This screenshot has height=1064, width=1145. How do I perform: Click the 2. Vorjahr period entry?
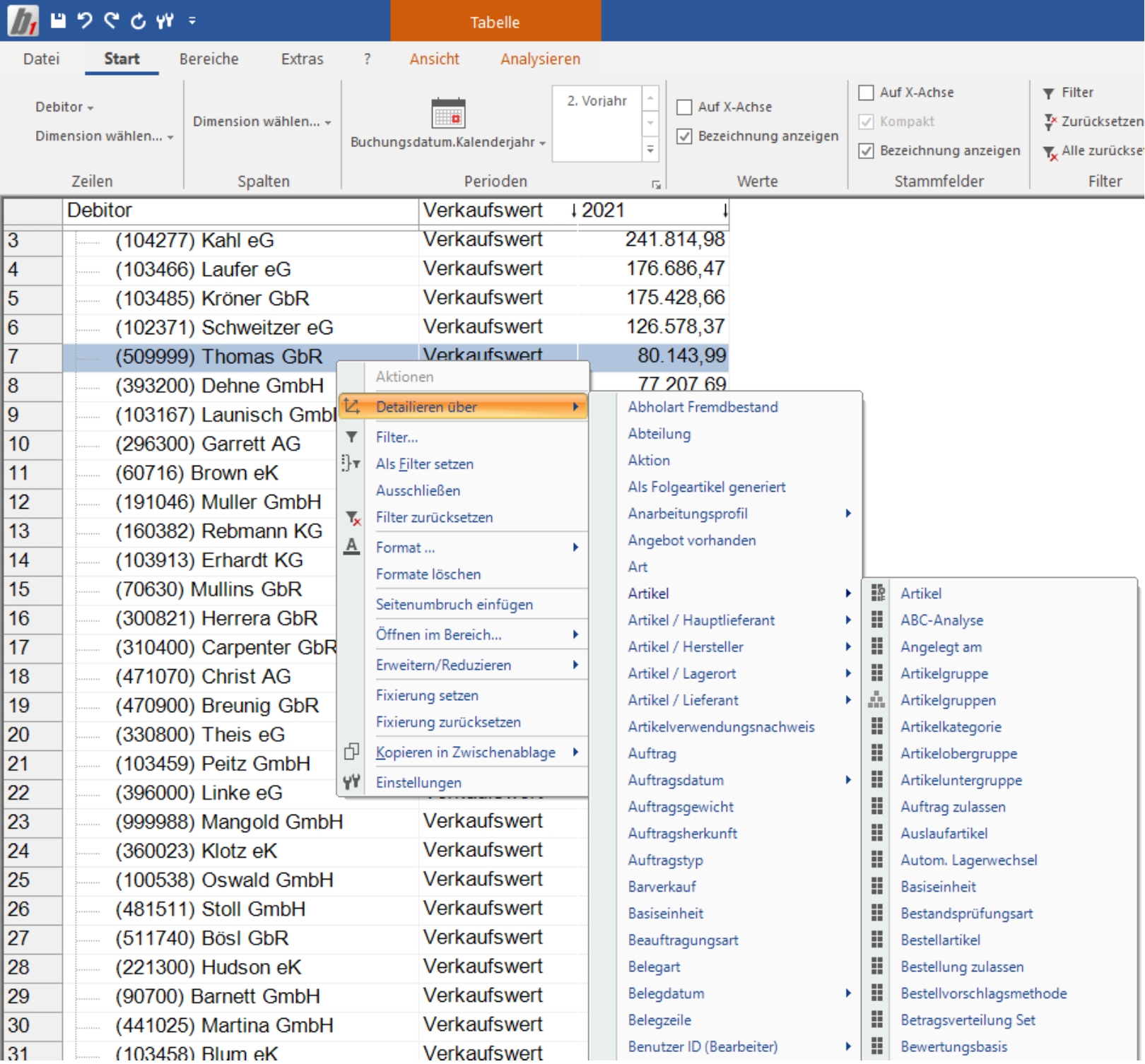tap(597, 102)
